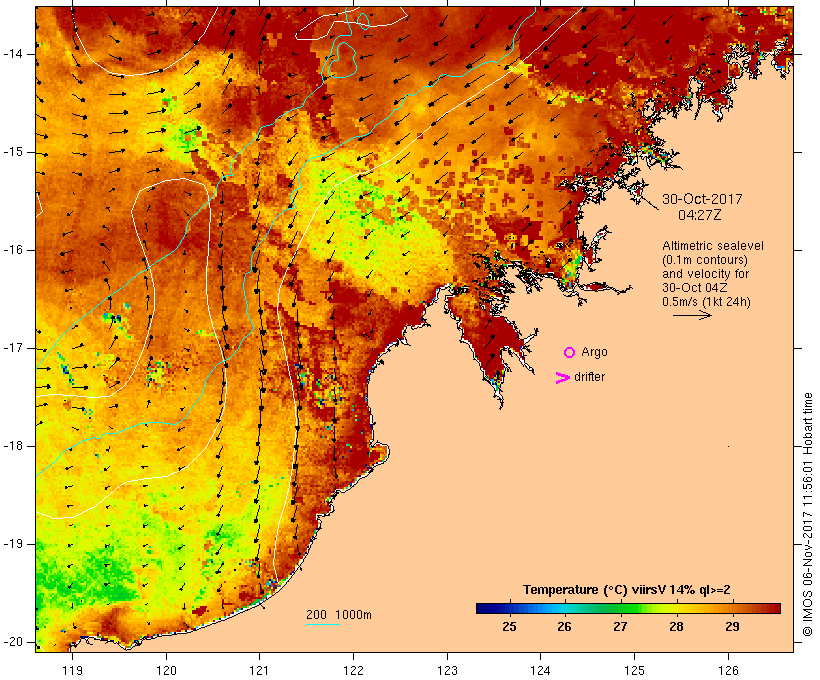Viewport: 820px width, 680px height.
Task: Click the longitude label '125'
Action: 635,670
